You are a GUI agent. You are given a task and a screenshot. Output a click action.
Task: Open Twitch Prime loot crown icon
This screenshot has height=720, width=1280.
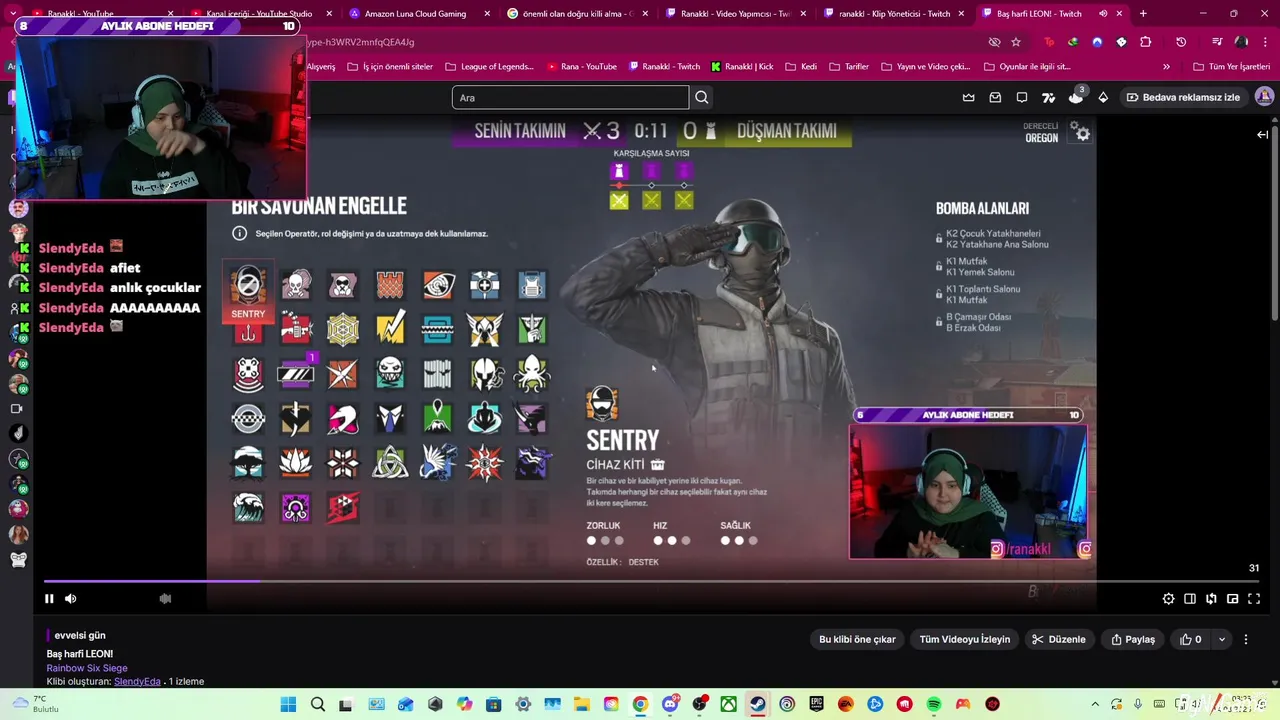point(968,97)
